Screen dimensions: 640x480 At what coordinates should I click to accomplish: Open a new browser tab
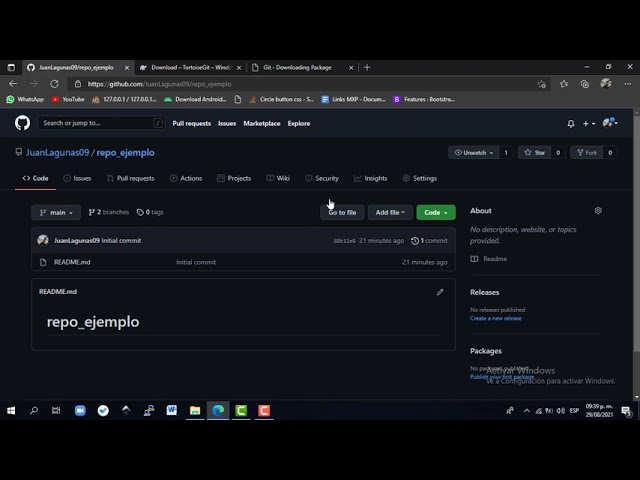tap(367, 67)
